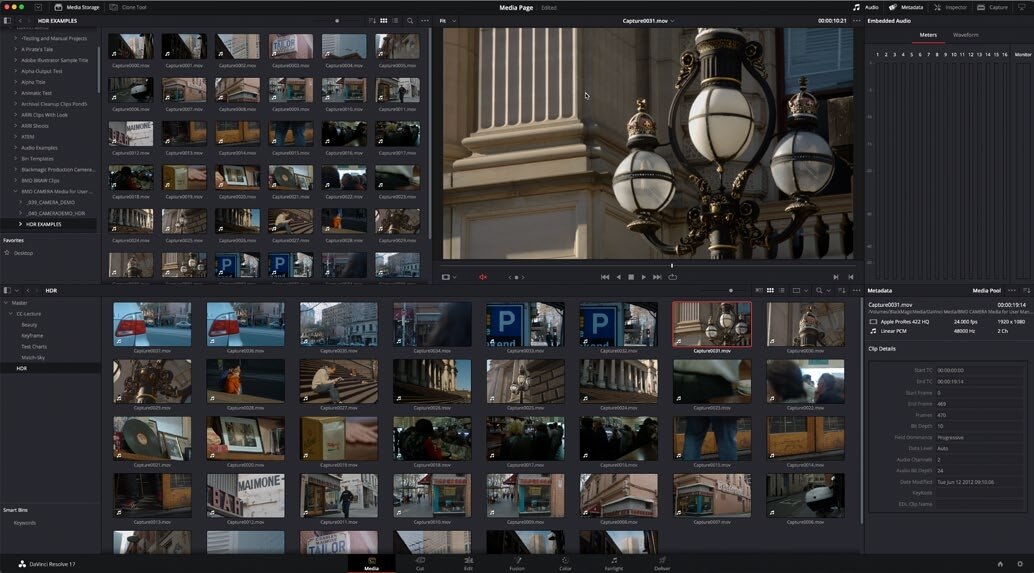Screen dimensions: 1034x573
Task: Switch media pool to metadata view
Action: coord(759,291)
